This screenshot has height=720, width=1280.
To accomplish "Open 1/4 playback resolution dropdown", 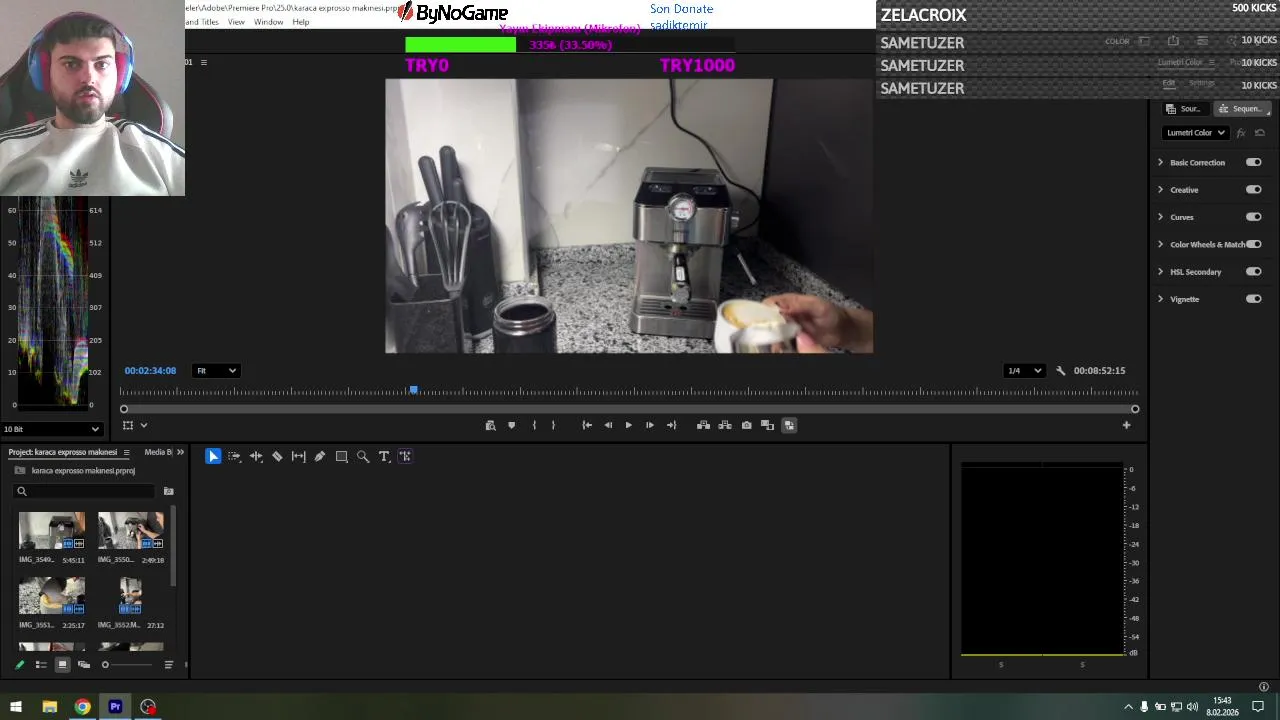I will 1024,371.
